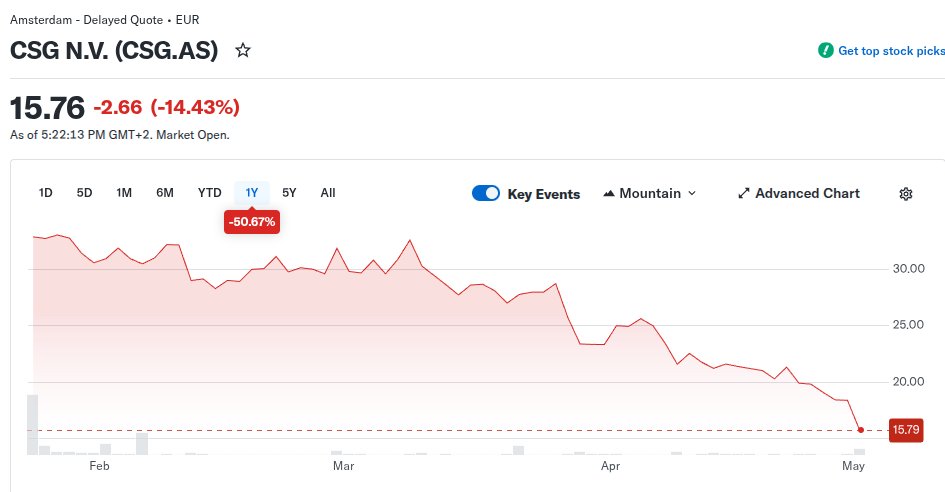Viewport: 945px width, 492px height.
Task: Click the green stock picks badge icon
Action: click(825, 51)
